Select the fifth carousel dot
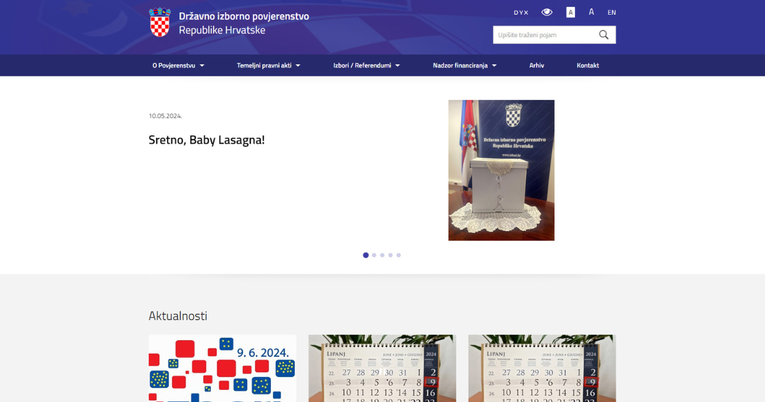The image size is (765, 402). point(399,255)
